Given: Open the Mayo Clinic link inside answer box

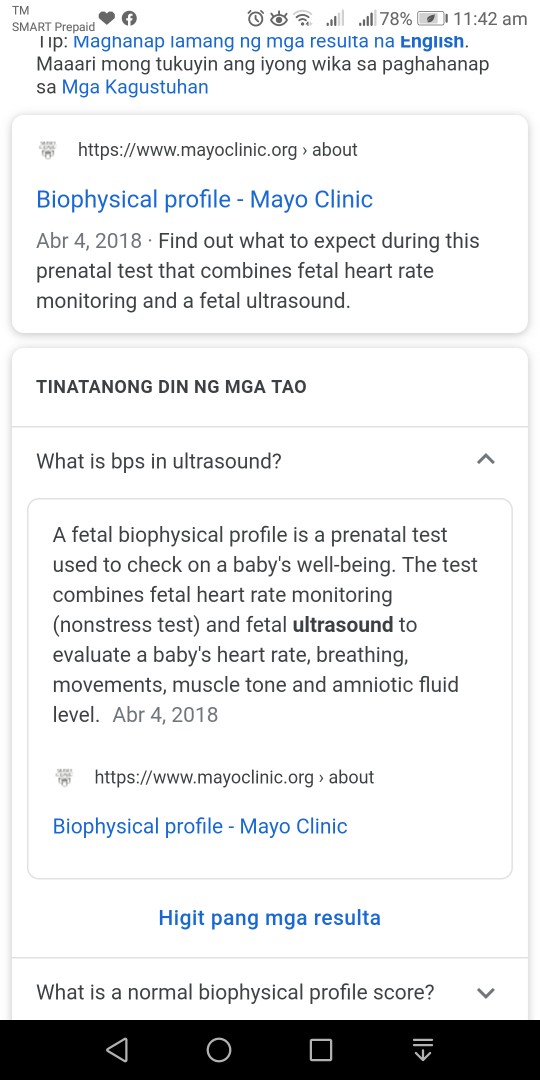Looking at the screenshot, I should pos(200,826).
